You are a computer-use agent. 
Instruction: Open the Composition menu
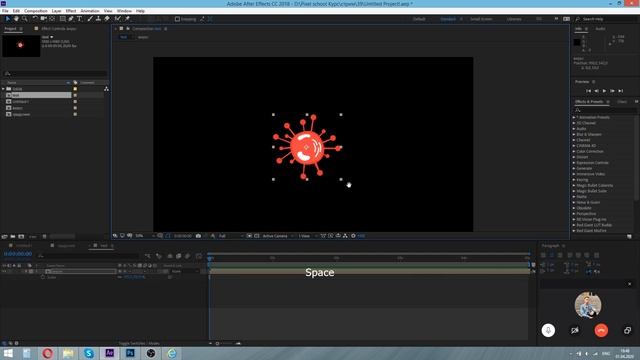coord(36,11)
